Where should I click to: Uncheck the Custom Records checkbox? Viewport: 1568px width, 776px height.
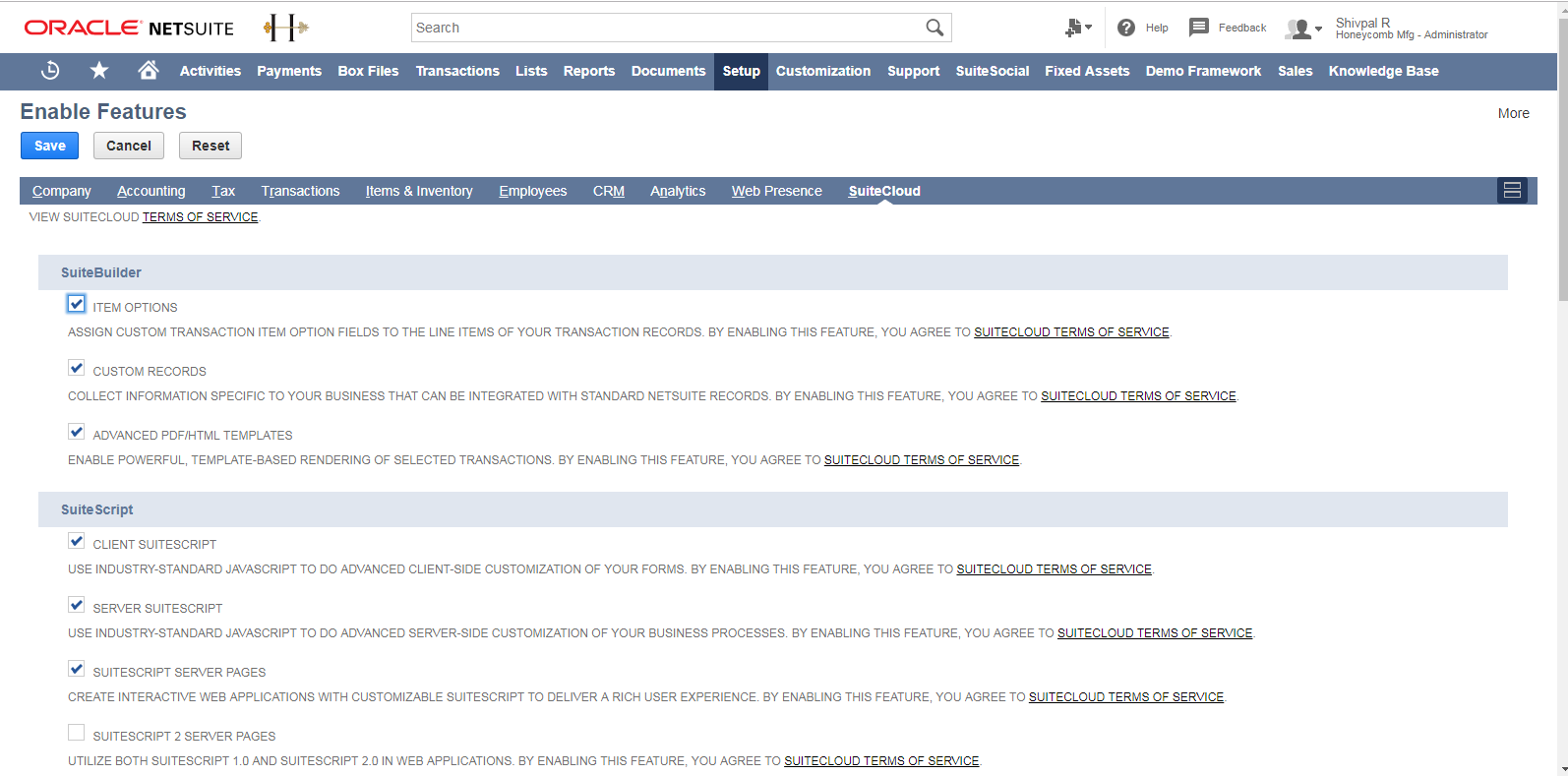point(77,368)
